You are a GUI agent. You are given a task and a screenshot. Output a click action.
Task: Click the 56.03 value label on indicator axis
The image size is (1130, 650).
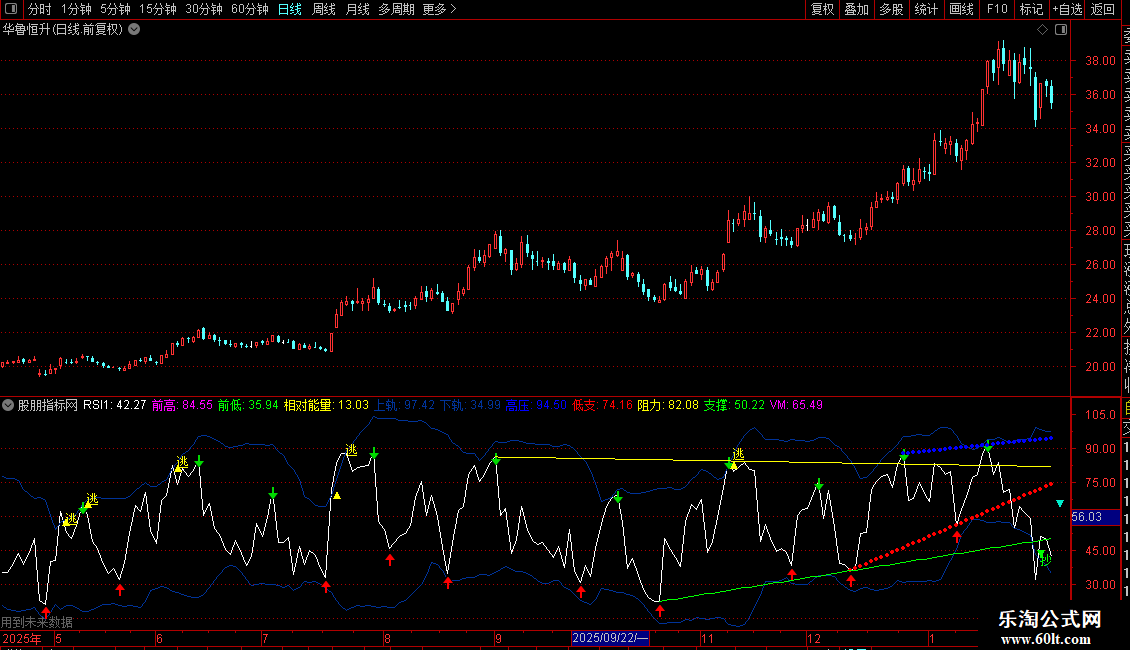tap(1086, 517)
